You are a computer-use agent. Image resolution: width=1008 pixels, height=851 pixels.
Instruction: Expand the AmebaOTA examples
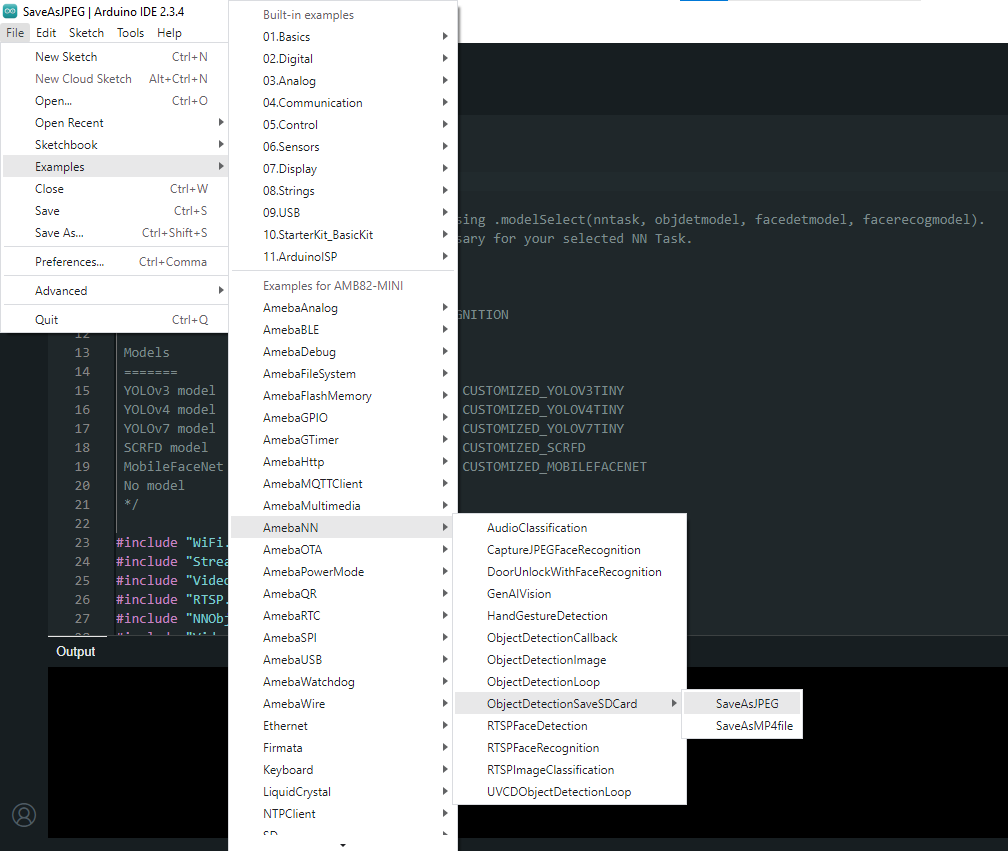[x=343, y=550]
